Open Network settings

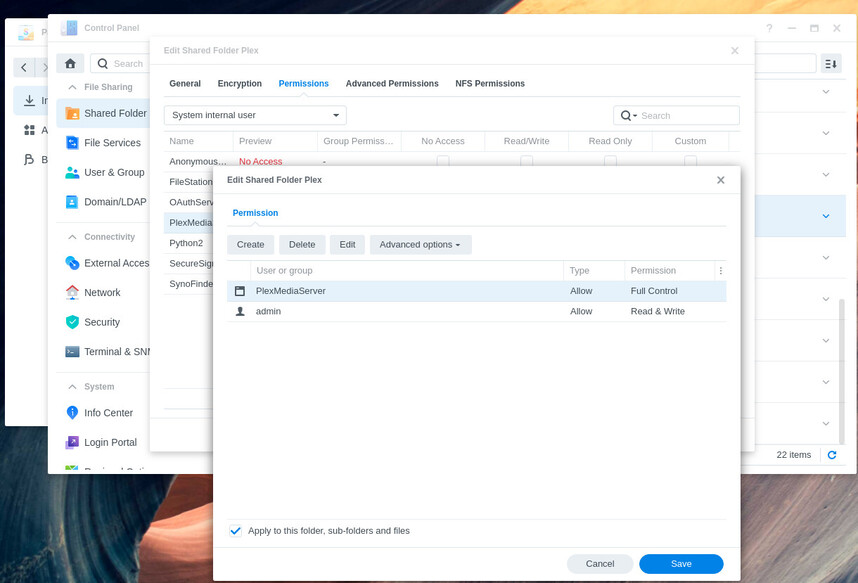click(x=103, y=293)
